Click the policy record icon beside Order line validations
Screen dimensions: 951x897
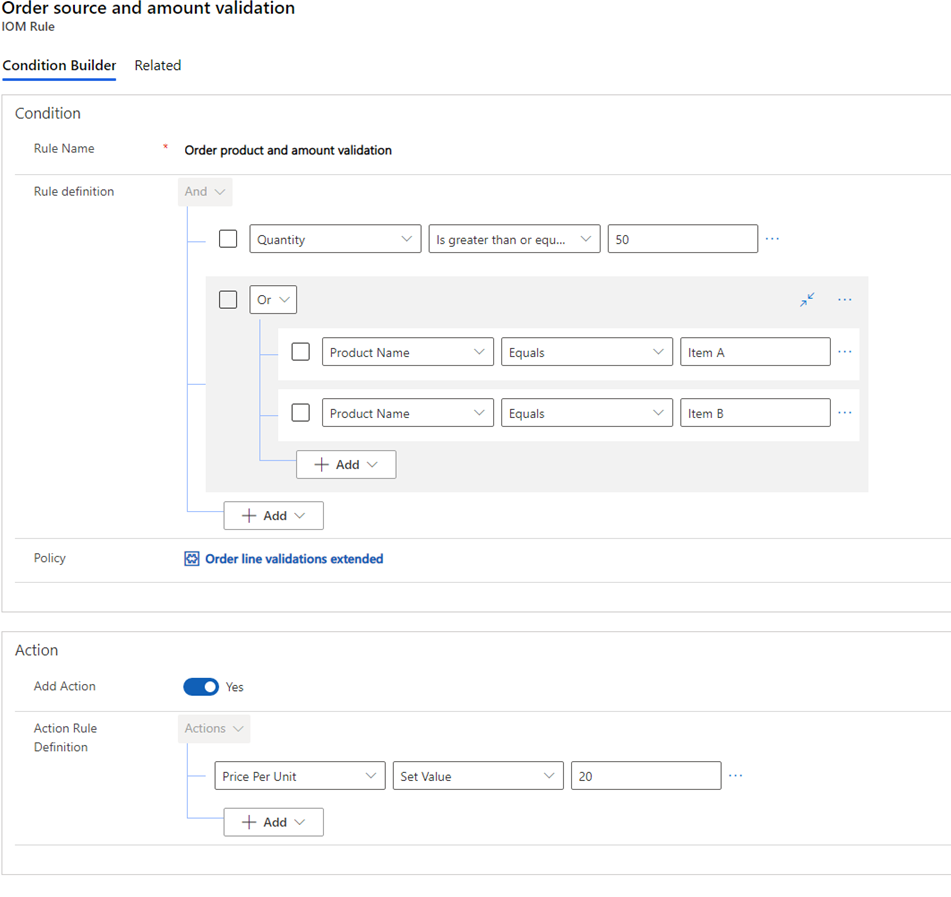click(x=191, y=559)
